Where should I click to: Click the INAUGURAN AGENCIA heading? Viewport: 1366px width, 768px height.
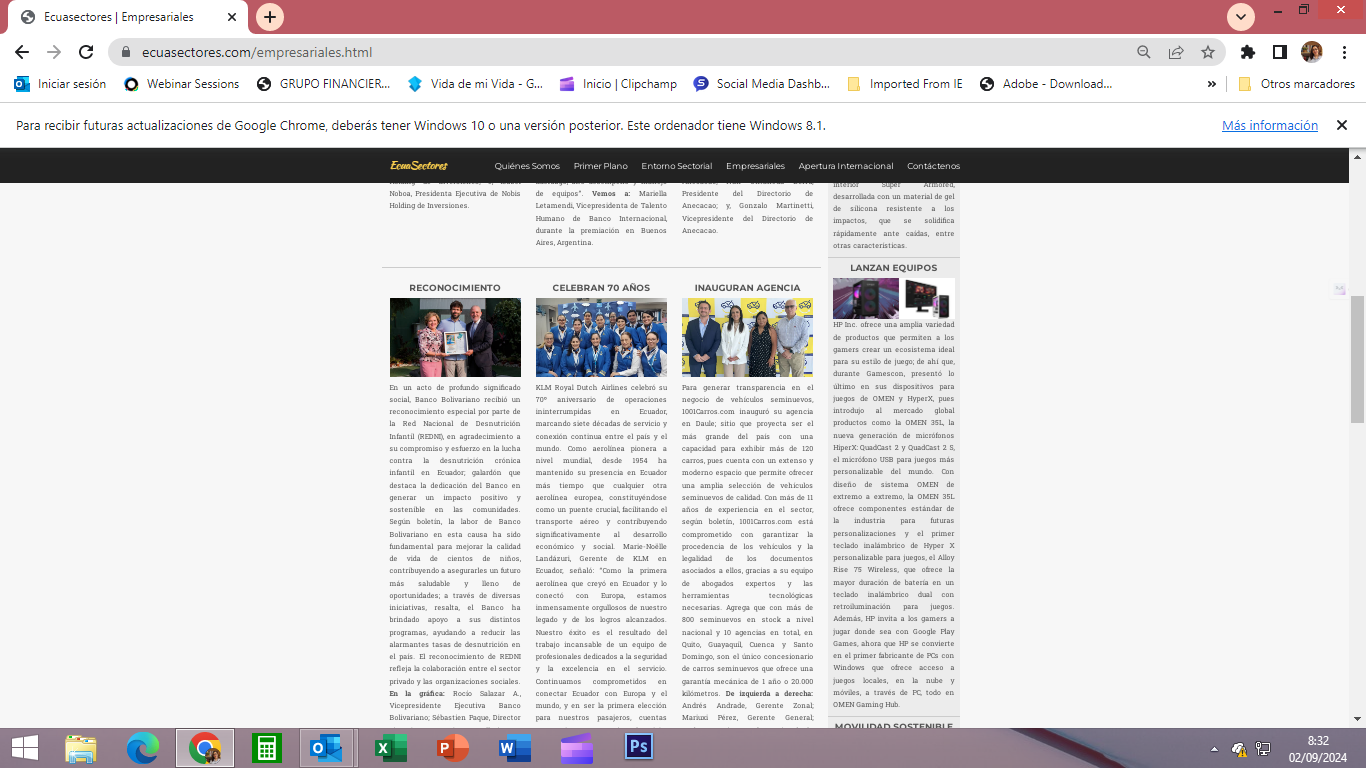point(747,288)
